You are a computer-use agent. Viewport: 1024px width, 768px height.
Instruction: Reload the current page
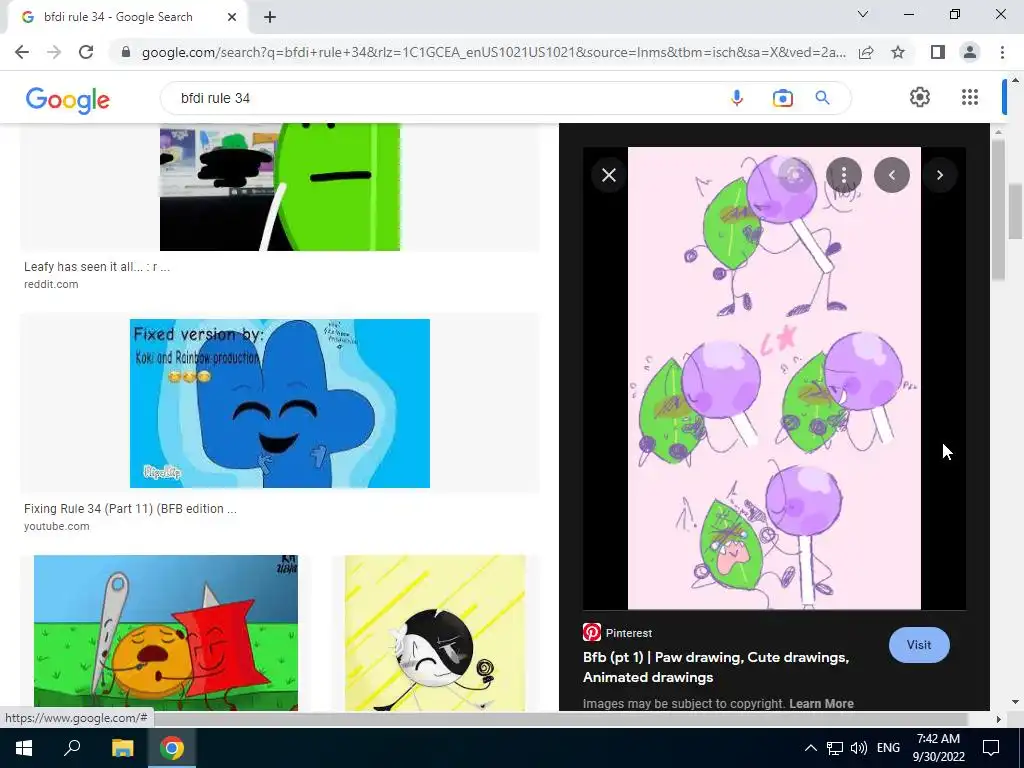pyautogui.click(x=86, y=52)
